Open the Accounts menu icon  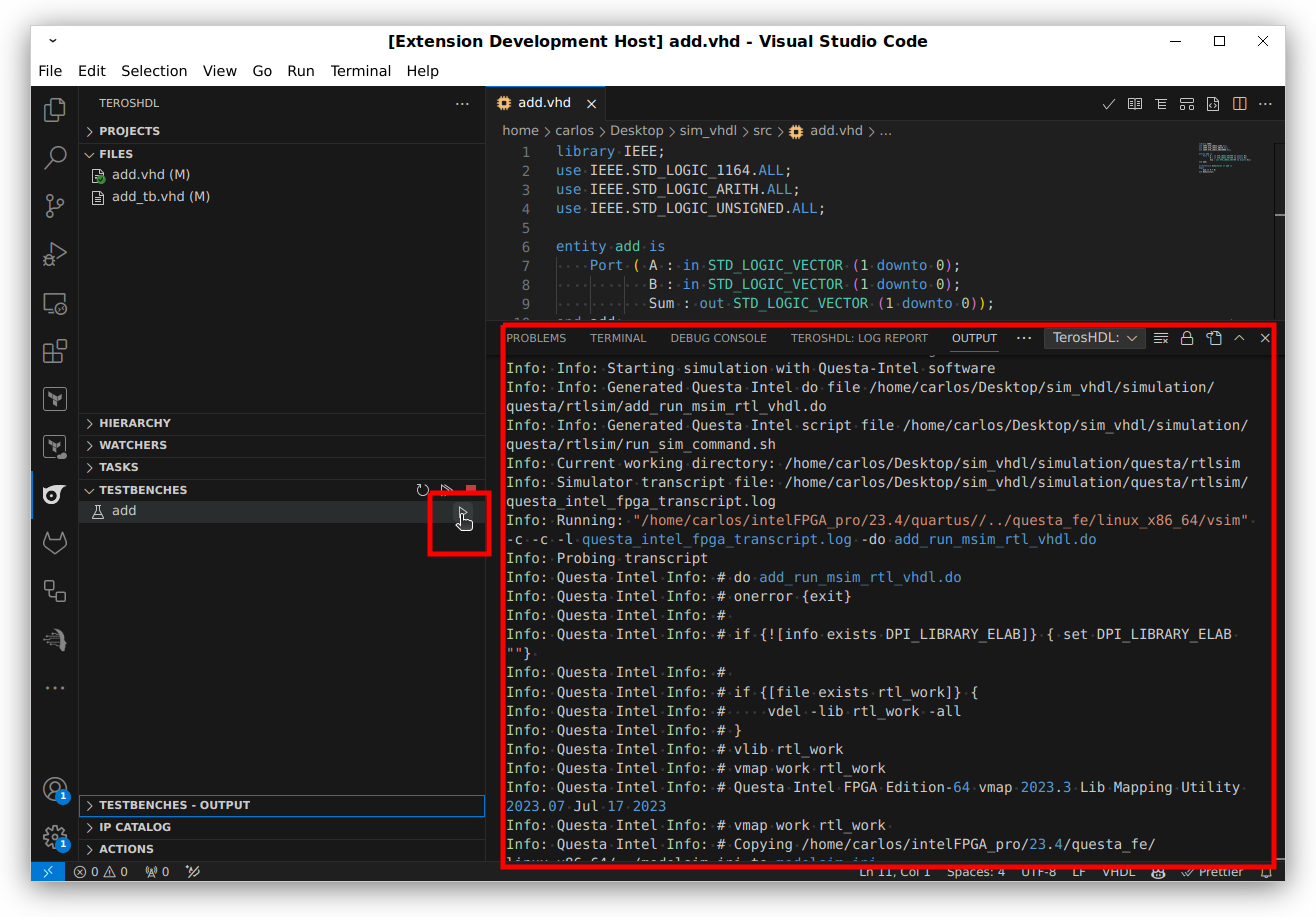coord(55,789)
